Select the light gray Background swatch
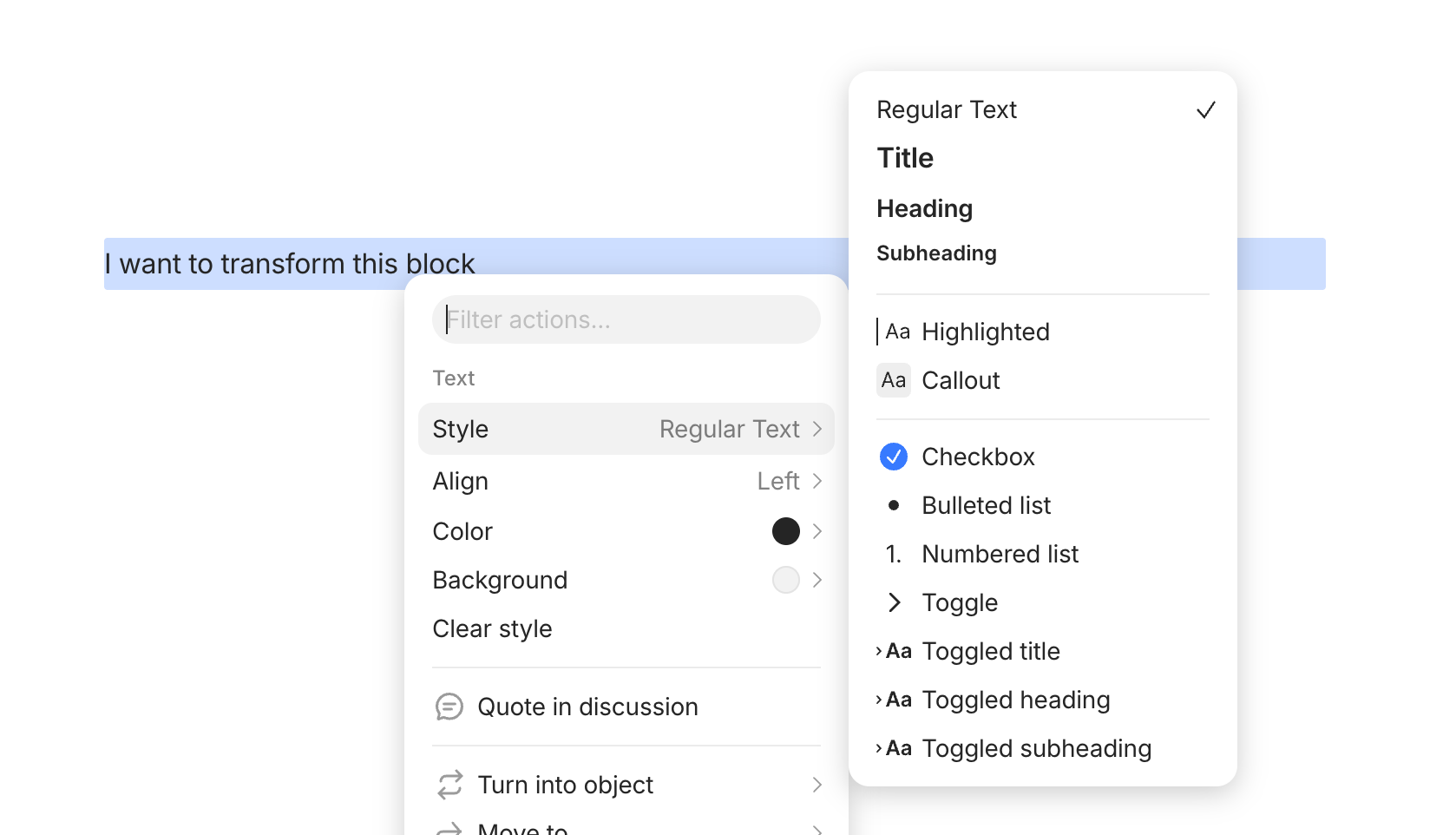1456x835 pixels. [786, 580]
